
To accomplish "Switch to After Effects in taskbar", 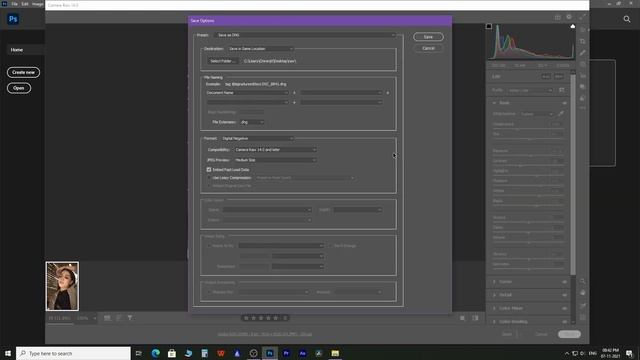I will [302, 353].
